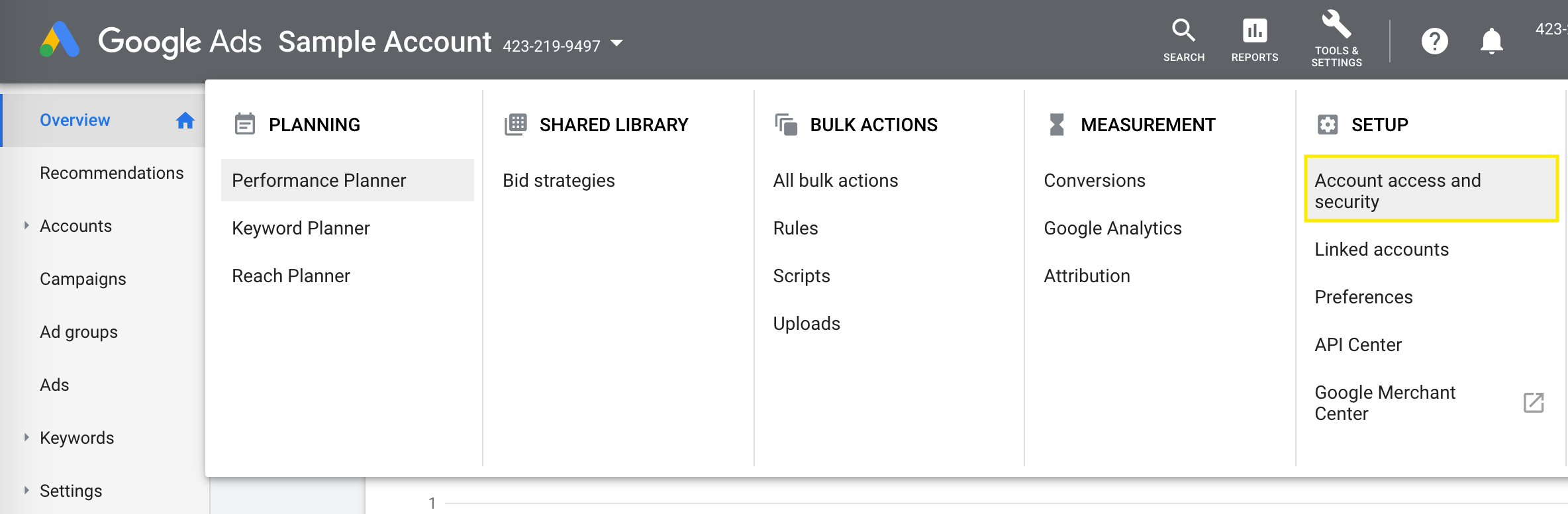Click the SHARED LIBRARY heading
Screen dimensions: 1568x514
pyautogui.click(x=614, y=125)
